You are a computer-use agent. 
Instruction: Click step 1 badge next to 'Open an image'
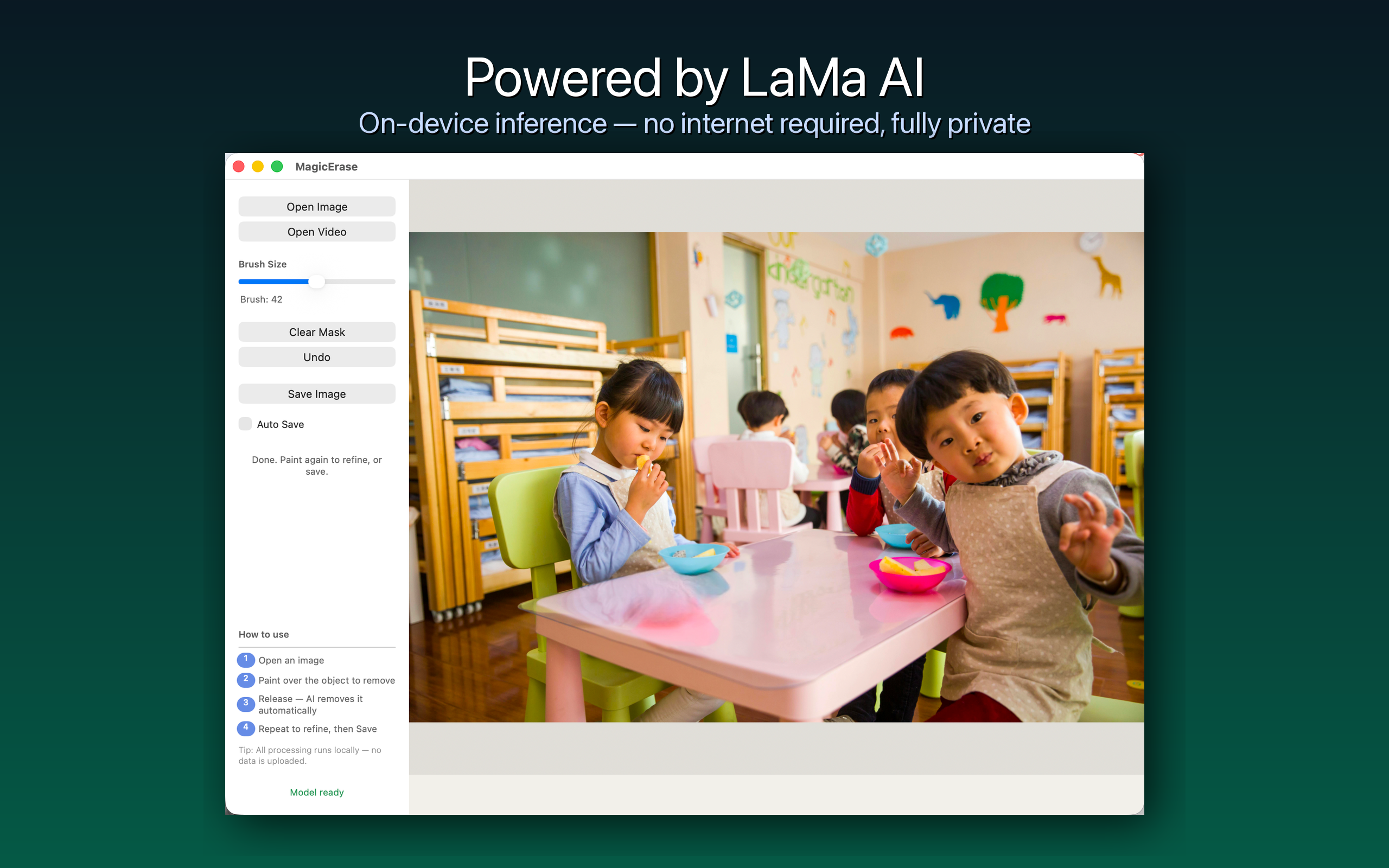coord(246,660)
